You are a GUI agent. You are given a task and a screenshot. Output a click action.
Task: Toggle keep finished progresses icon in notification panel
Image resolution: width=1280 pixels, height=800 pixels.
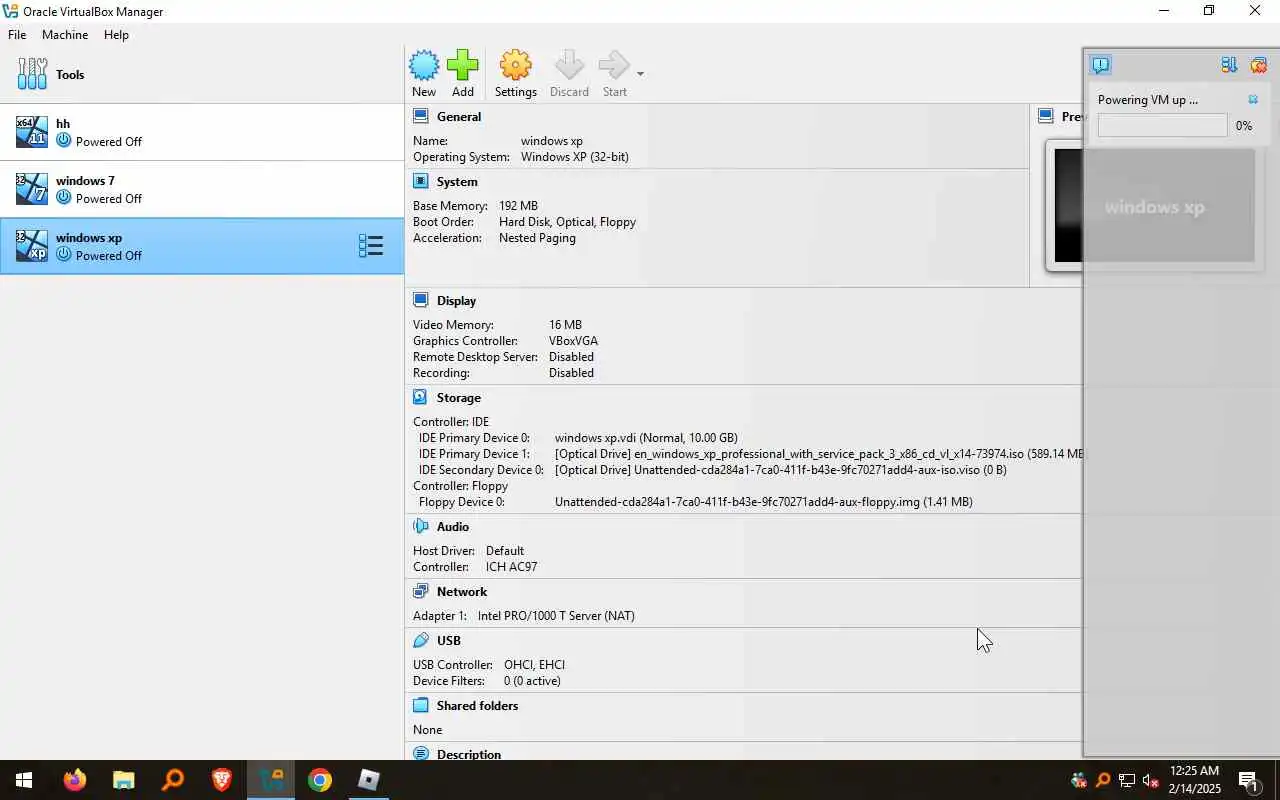1229,65
